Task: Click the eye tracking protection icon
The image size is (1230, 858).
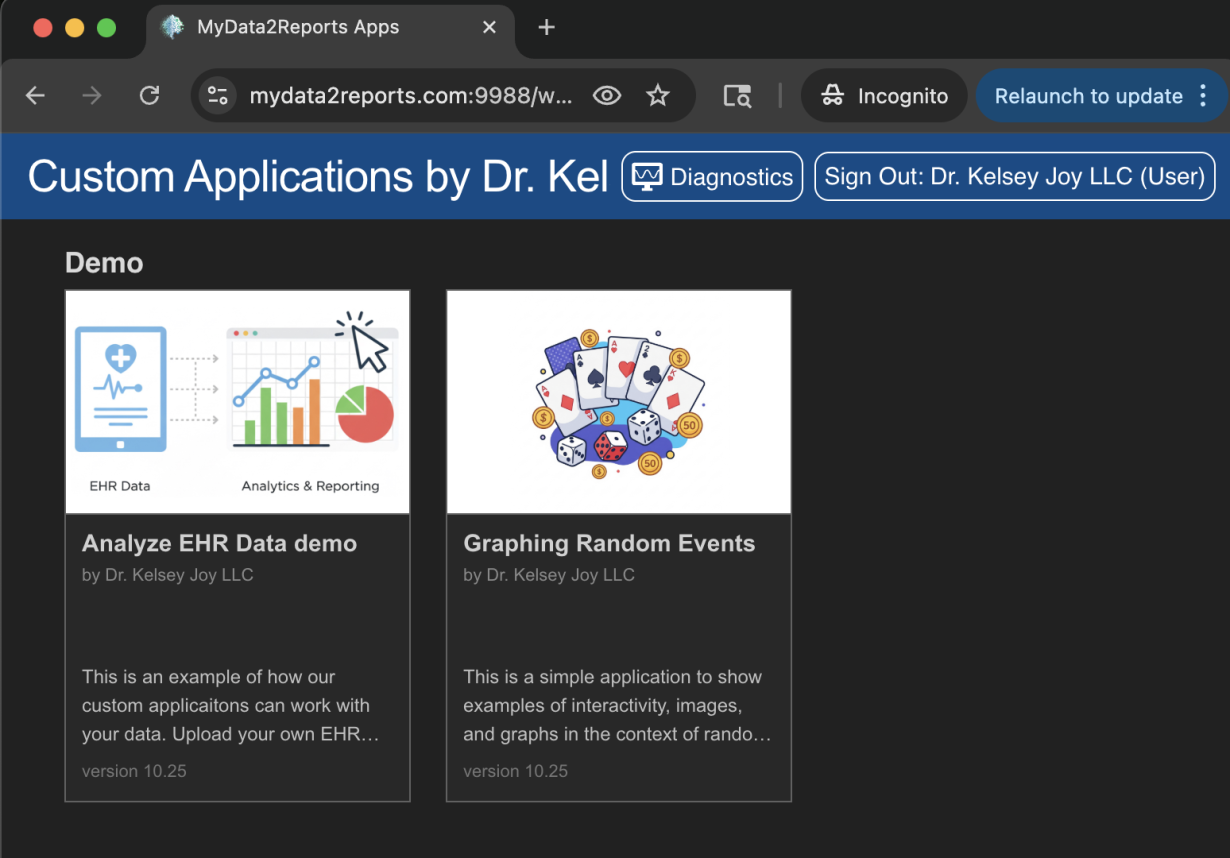Action: (607, 96)
